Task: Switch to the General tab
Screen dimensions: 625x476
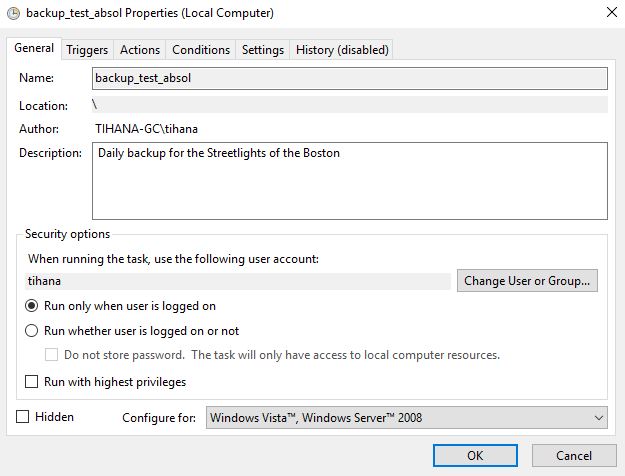Action: [x=34, y=48]
